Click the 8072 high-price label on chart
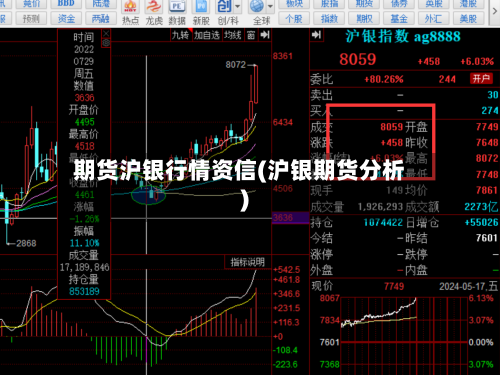This screenshot has height=375, width=500. [x=235, y=65]
